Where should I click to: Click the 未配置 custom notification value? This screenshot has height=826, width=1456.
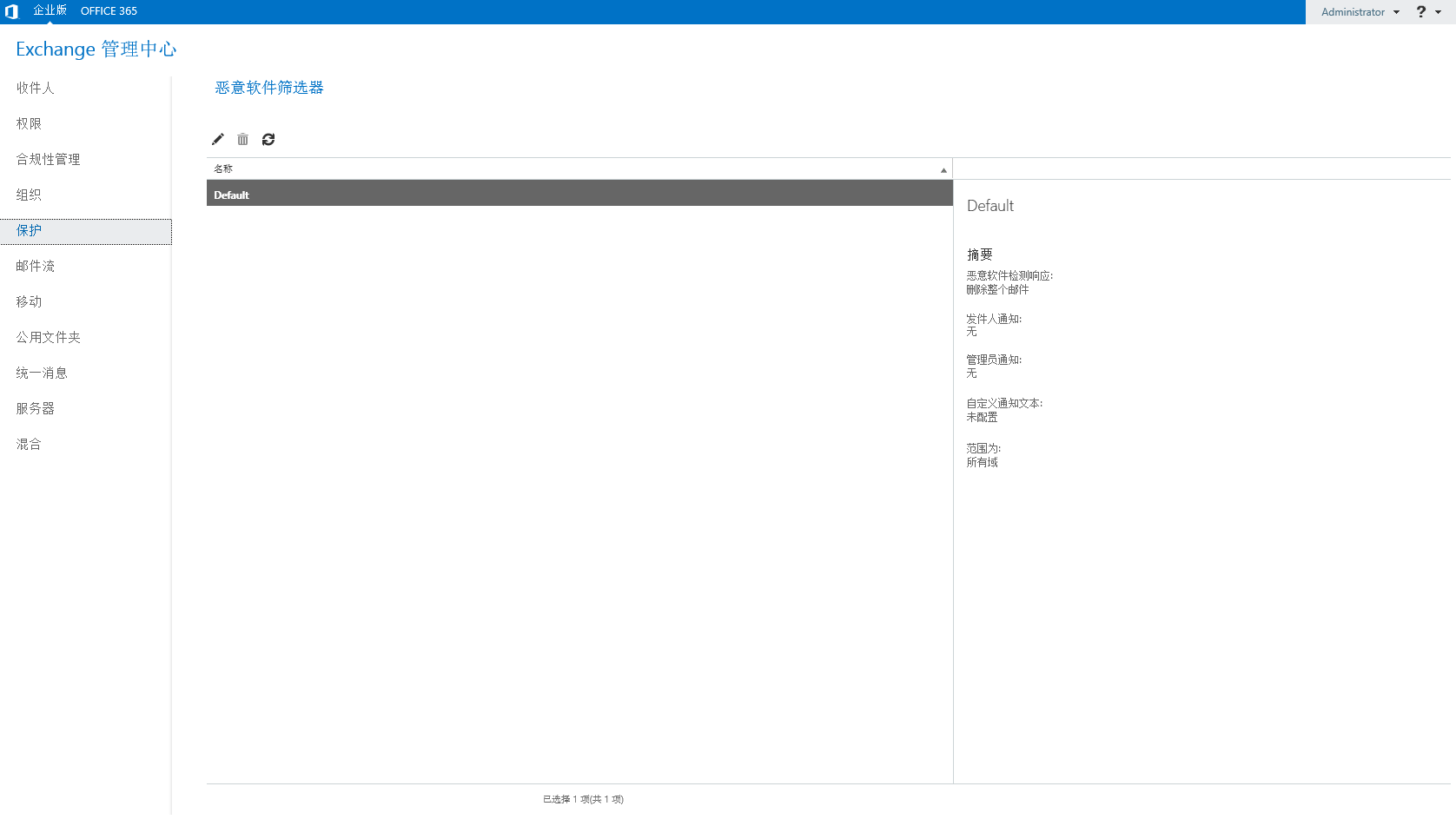[x=982, y=418]
